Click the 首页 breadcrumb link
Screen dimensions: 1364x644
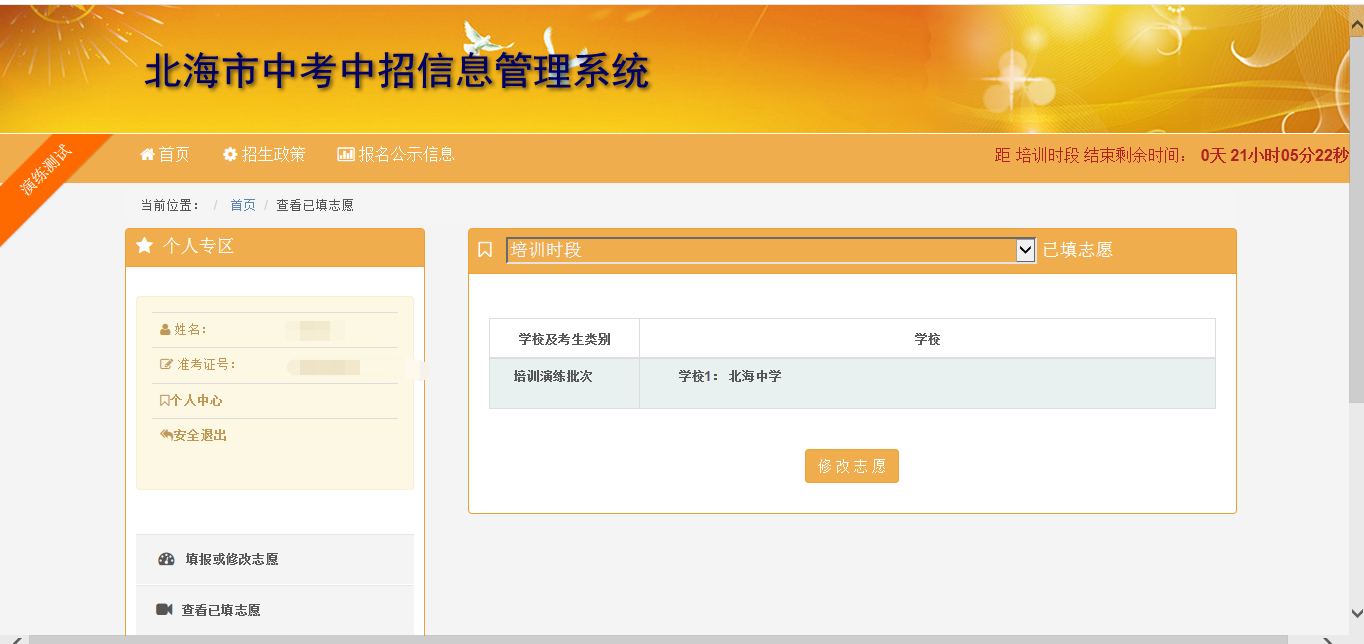243,205
